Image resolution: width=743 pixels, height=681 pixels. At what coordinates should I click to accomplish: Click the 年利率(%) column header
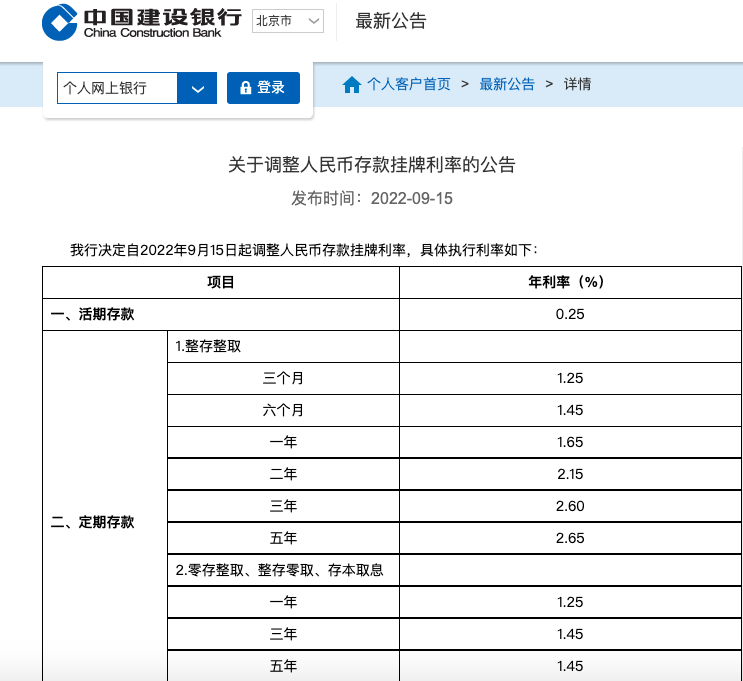coord(570,282)
